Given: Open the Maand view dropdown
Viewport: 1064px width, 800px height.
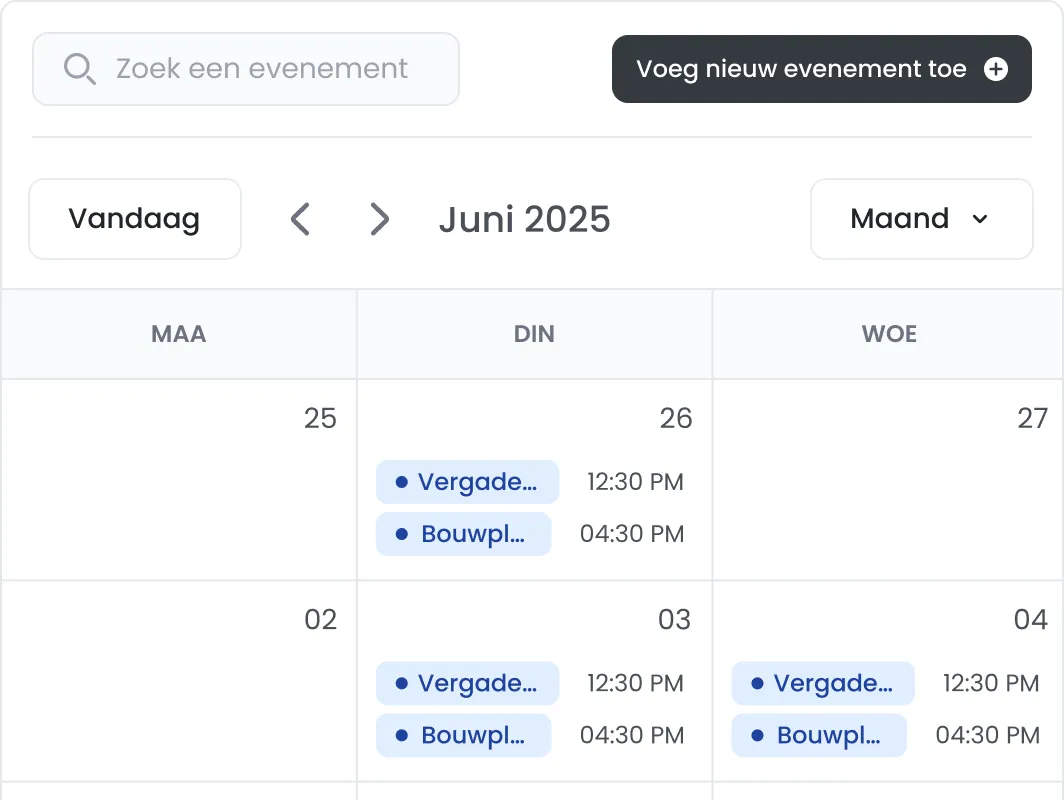Looking at the screenshot, I should point(920,219).
